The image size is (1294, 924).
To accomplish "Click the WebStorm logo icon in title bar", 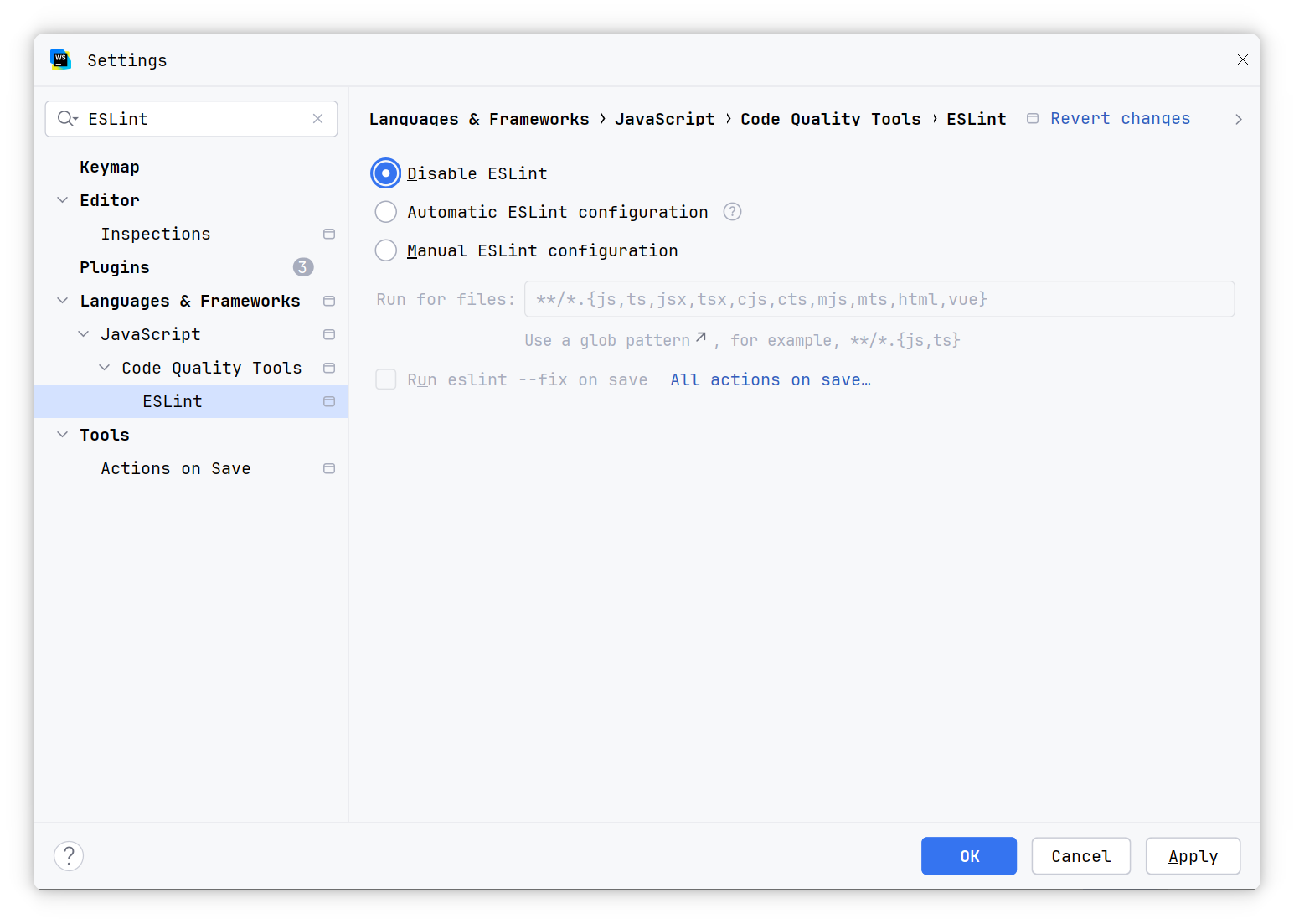I will (x=60, y=59).
